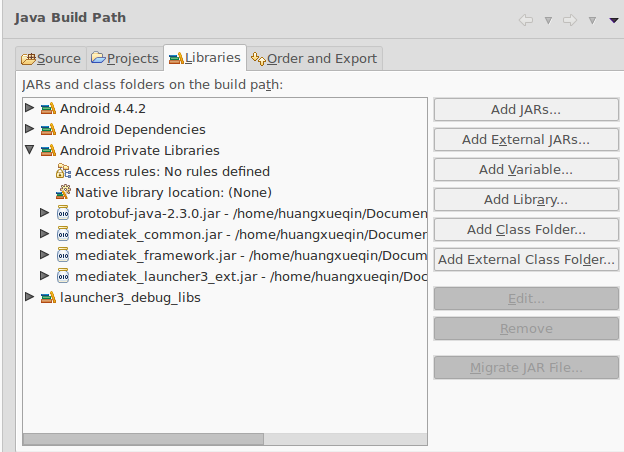Click the Add JARs... button
Screen dimensions: 624x452
[x=526, y=109]
